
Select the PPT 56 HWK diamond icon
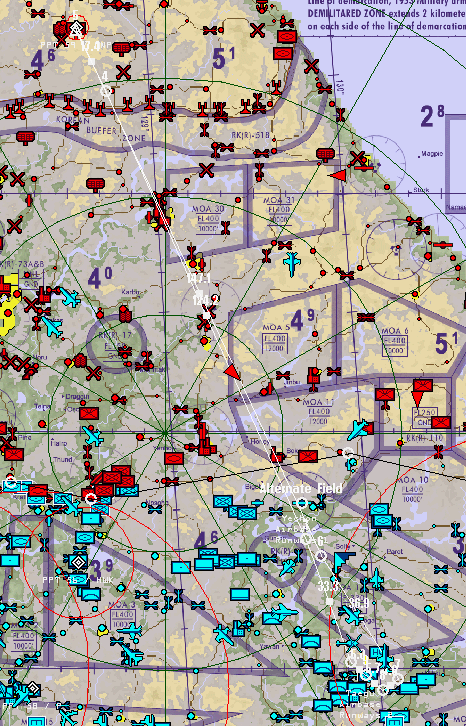tap(78, 563)
